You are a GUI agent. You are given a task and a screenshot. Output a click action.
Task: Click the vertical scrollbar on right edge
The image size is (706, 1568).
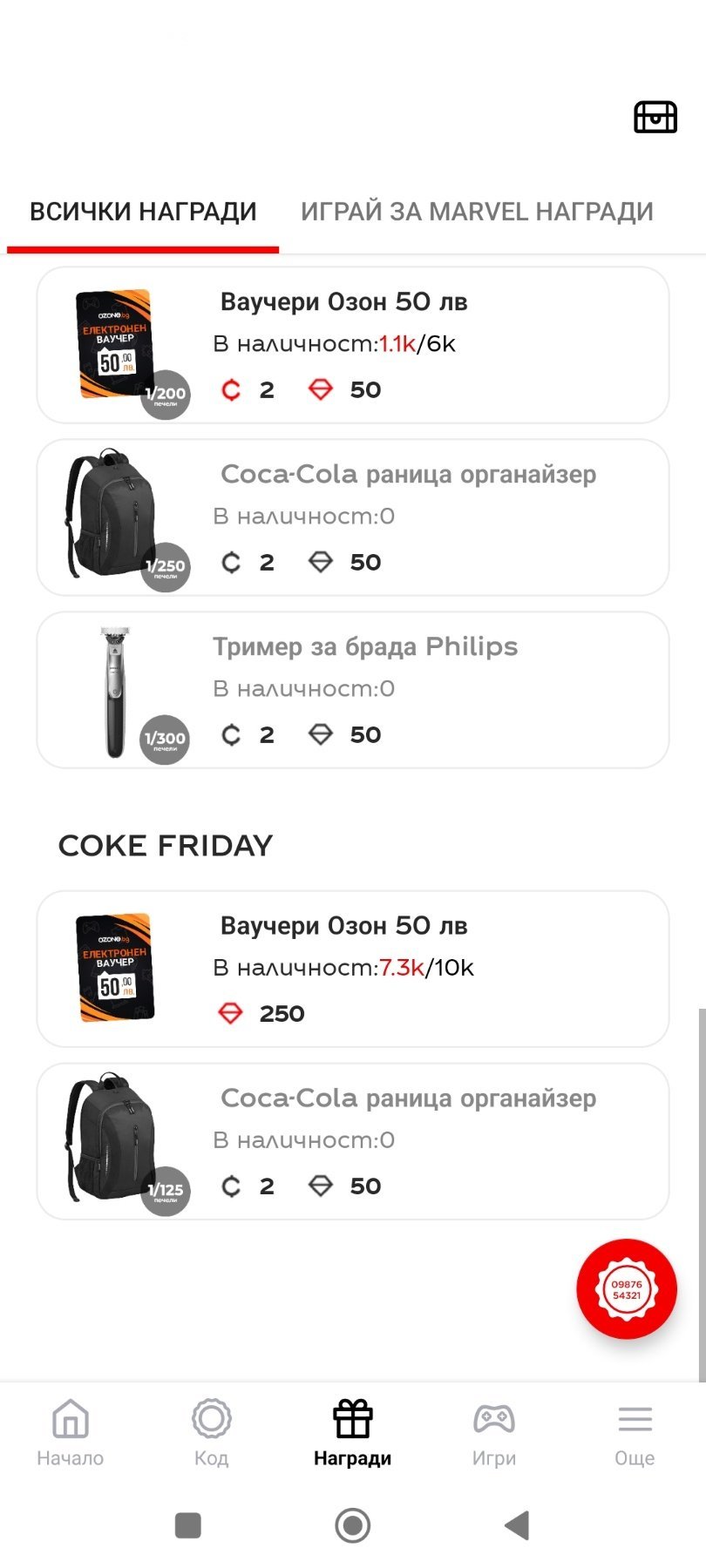coord(702,1193)
